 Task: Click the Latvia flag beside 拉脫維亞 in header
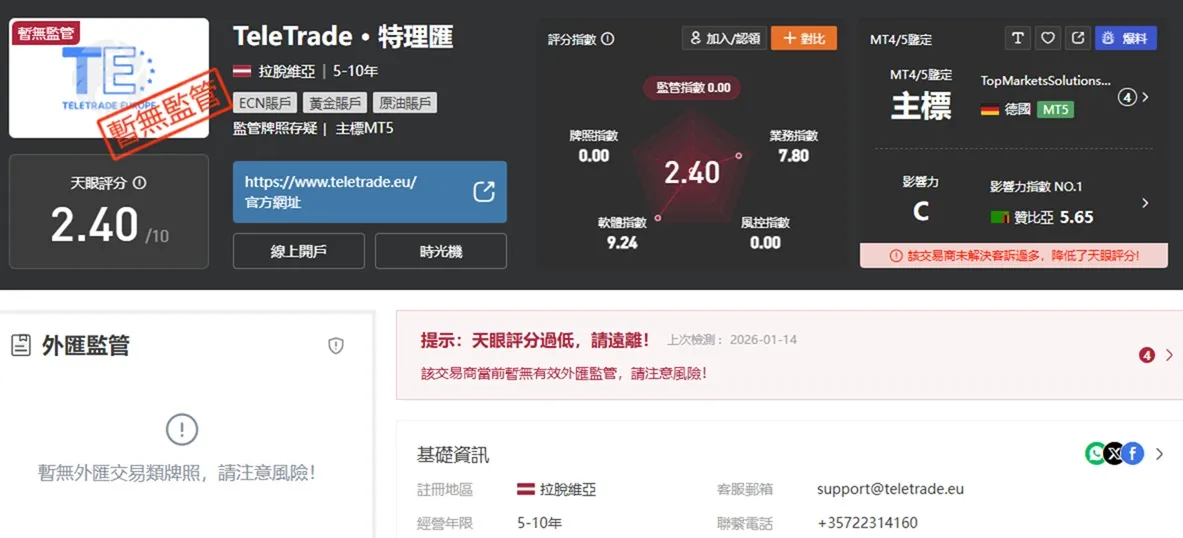pyautogui.click(x=242, y=72)
